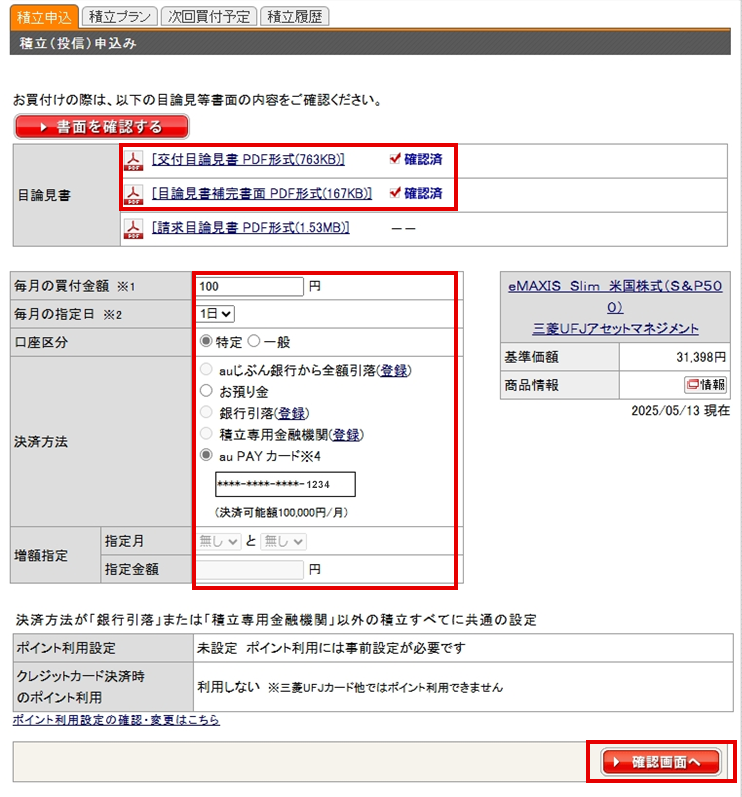Go to the 積立履歴 tab

[x=294, y=16]
